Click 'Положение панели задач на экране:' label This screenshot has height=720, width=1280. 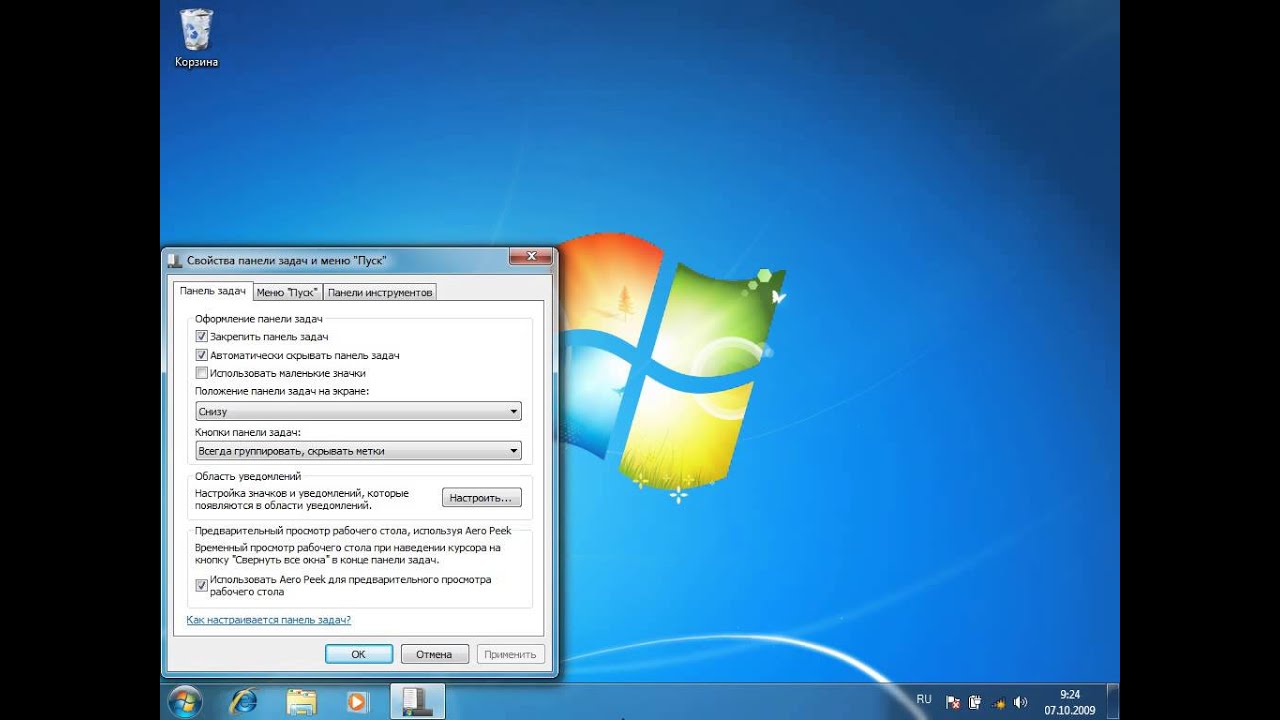click(282, 391)
